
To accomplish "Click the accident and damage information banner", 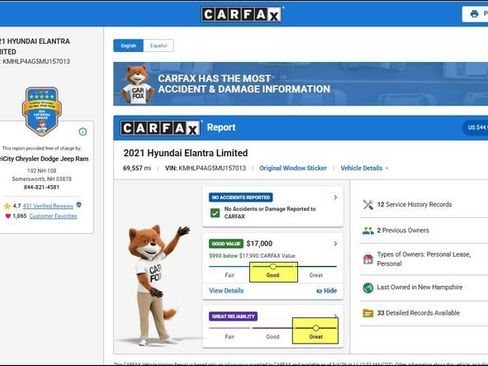I will [301, 84].
